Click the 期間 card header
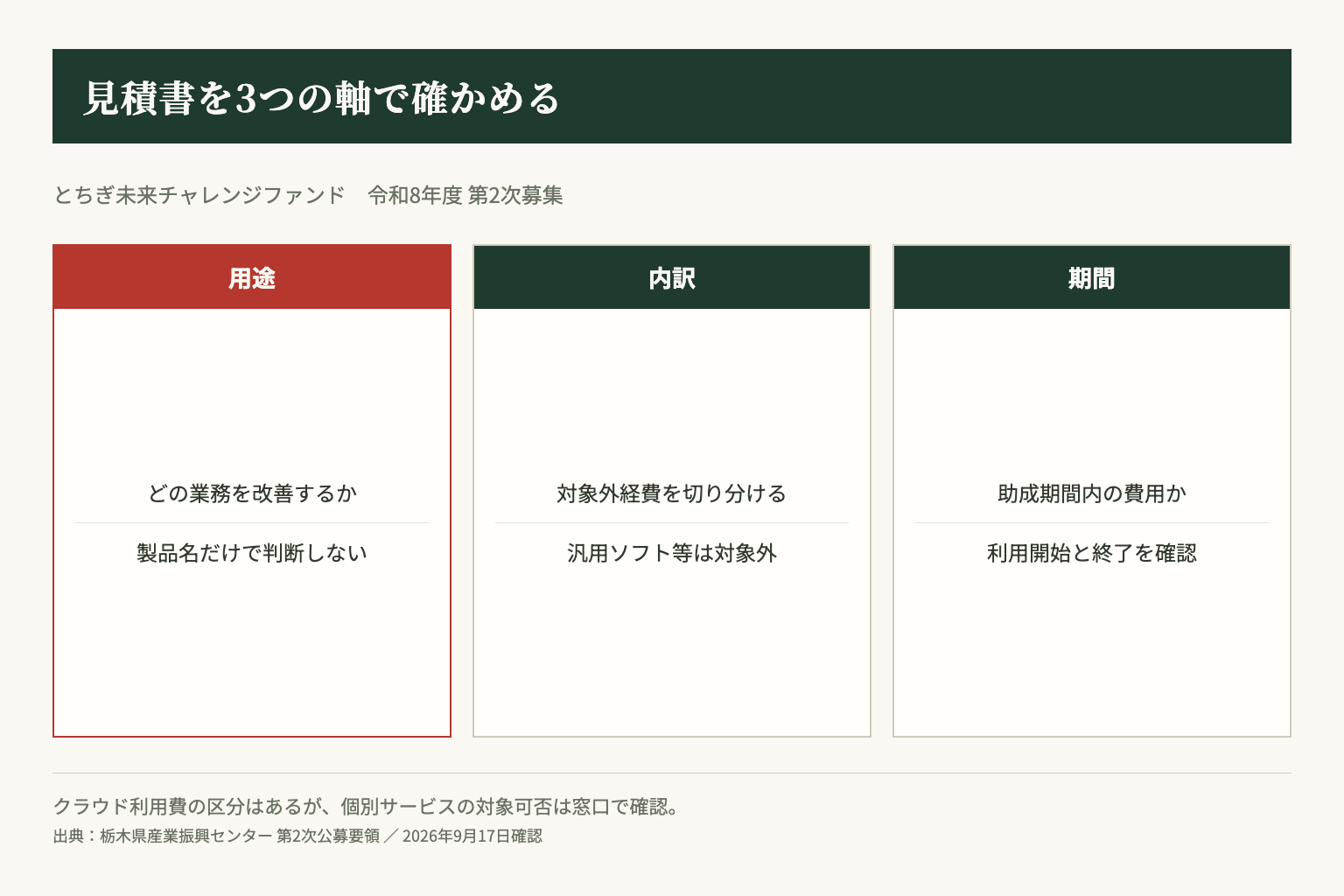Screen dimensions: 1344x896 [1092, 277]
